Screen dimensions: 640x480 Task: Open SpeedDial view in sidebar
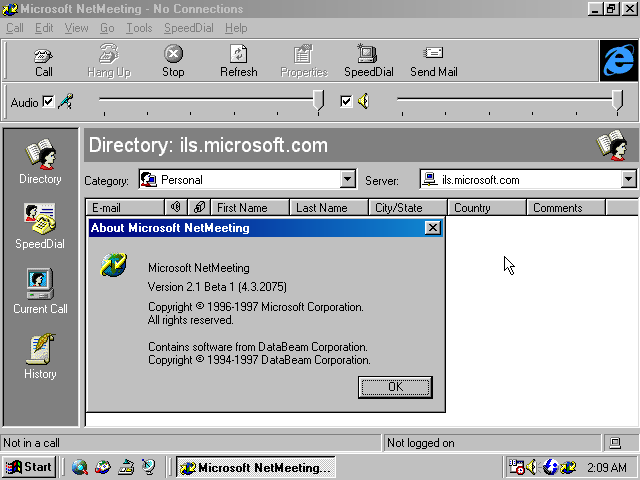click(x=40, y=227)
